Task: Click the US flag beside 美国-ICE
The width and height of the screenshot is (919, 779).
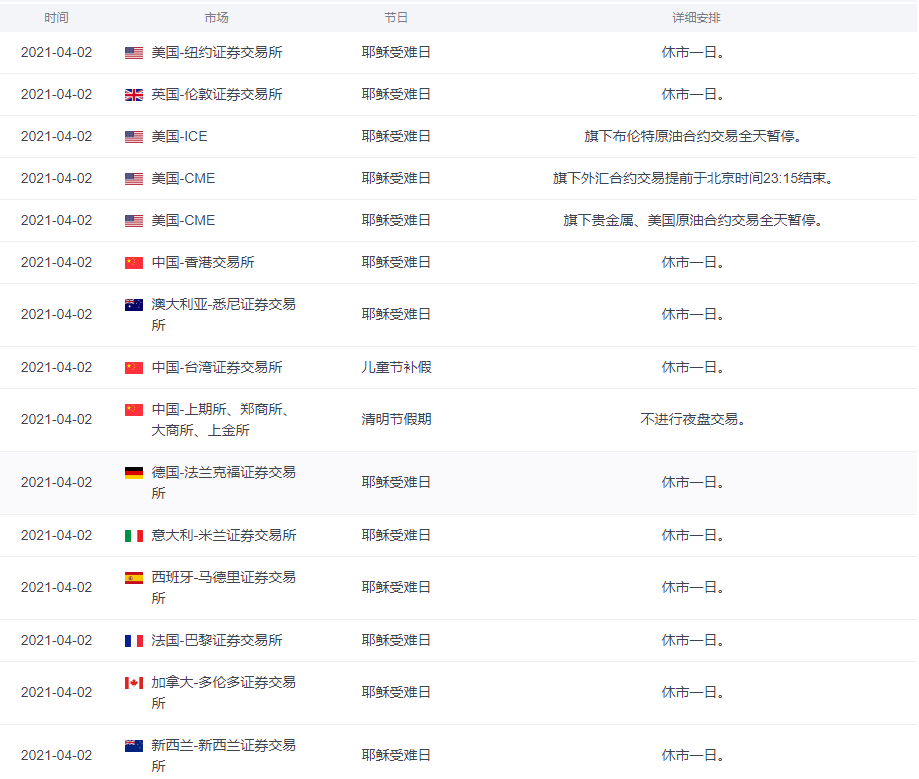Action: point(134,137)
